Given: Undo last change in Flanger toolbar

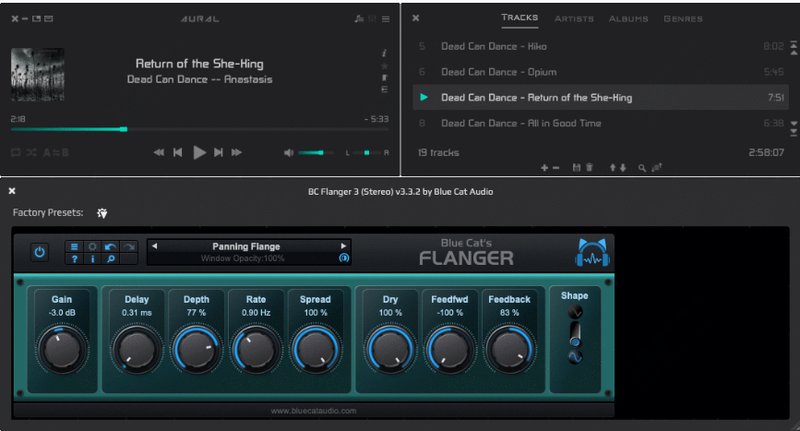Looking at the screenshot, I should [109, 246].
